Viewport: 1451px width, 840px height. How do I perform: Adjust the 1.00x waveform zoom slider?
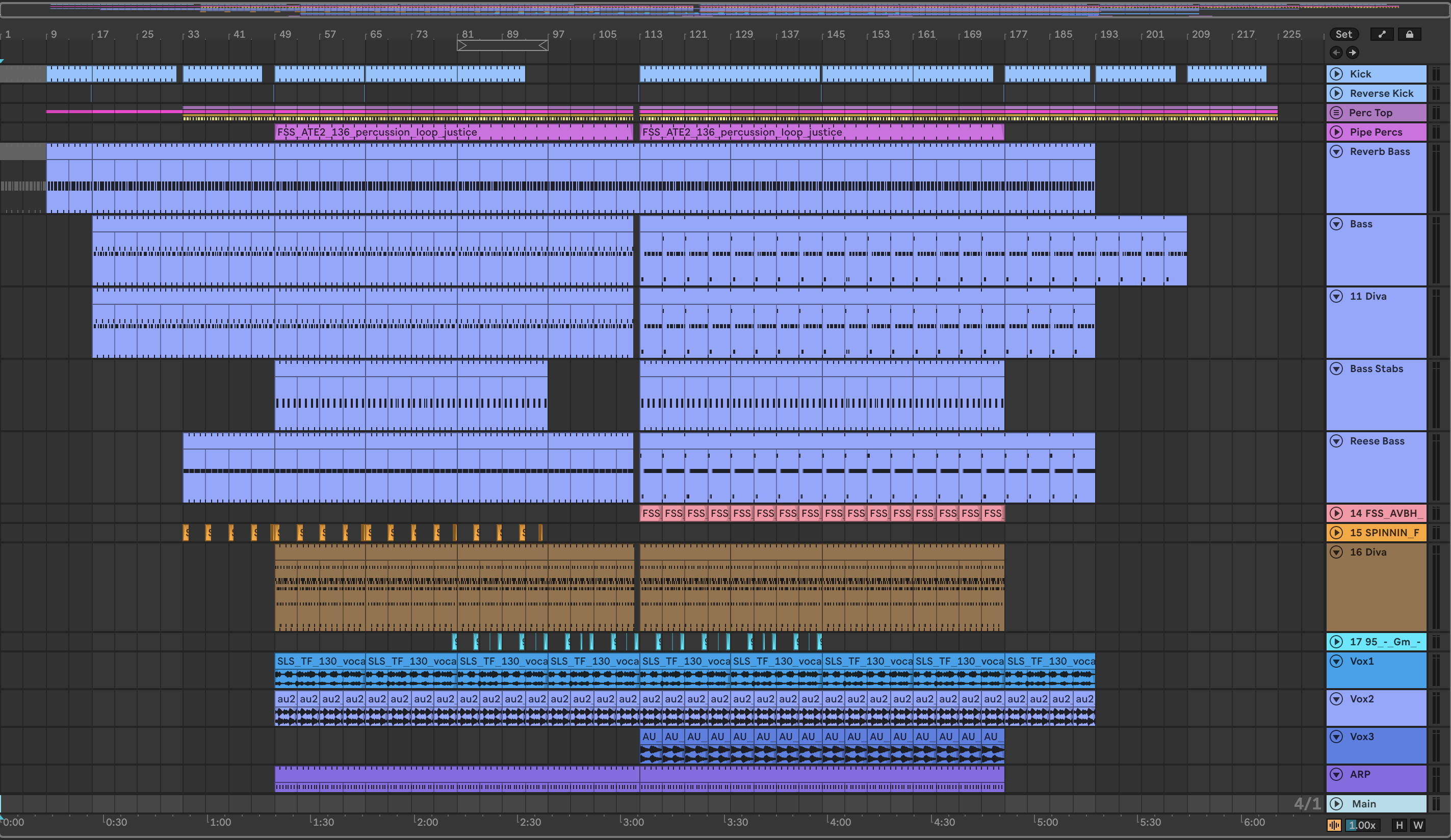point(1362,825)
